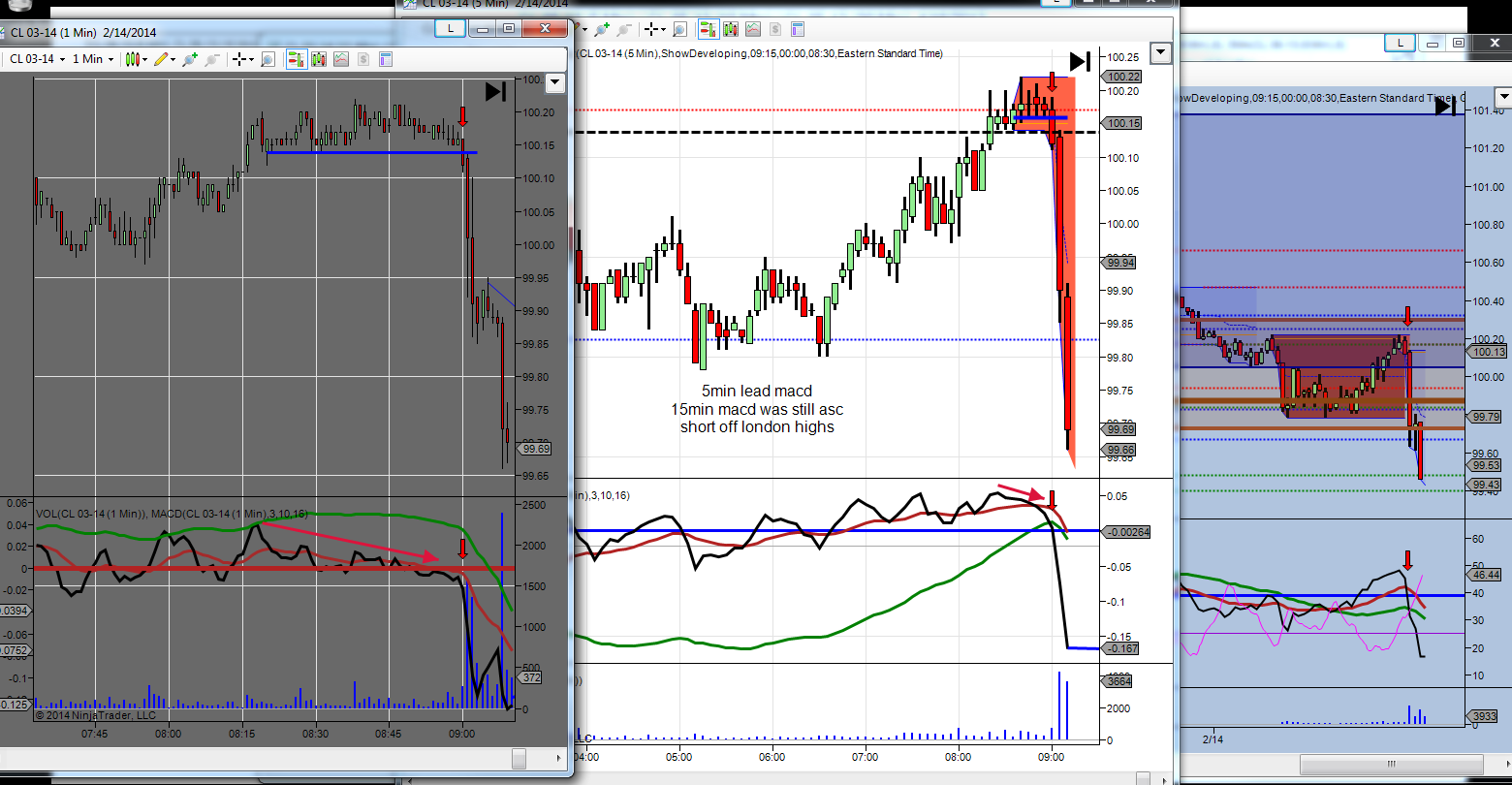1512x785 pixels.
Task: Click -0.00264 MACD value label in 5 Min chart
Action: click(x=1127, y=531)
